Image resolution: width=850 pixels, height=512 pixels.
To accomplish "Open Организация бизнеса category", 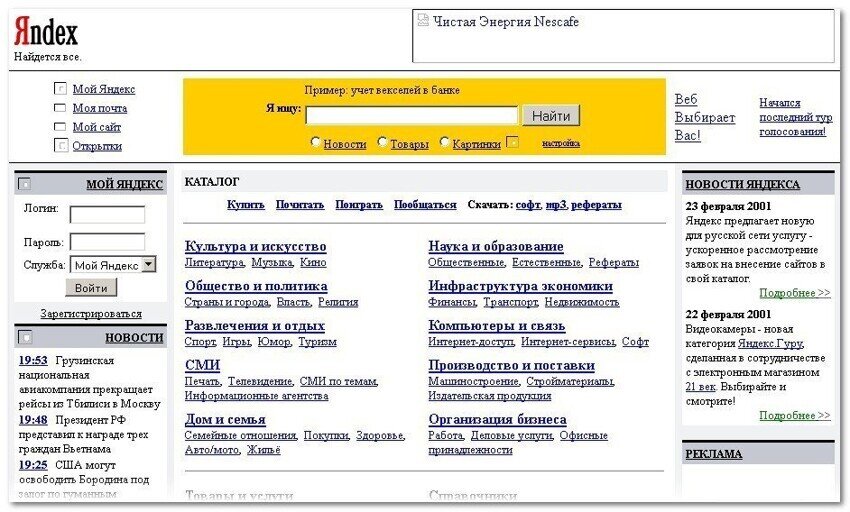I will pyautogui.click(x=497, y=419).
